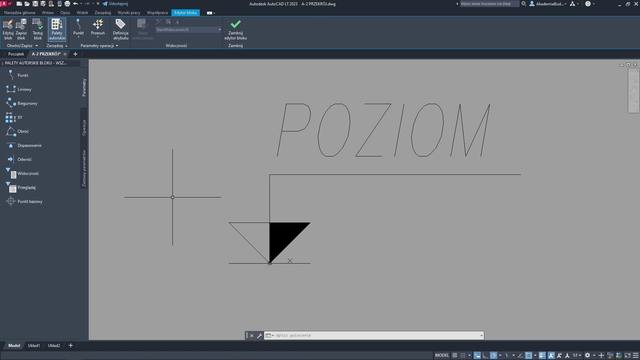
Task: Open status bar customization menu
Action: point(636,356)
